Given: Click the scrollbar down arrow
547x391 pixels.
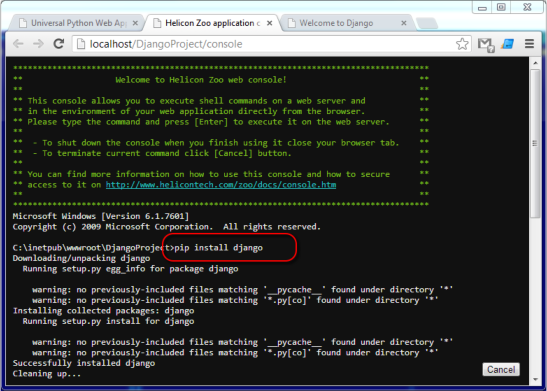Looking at the screenshot, I should pyautogui.click(x=535, y=379).
